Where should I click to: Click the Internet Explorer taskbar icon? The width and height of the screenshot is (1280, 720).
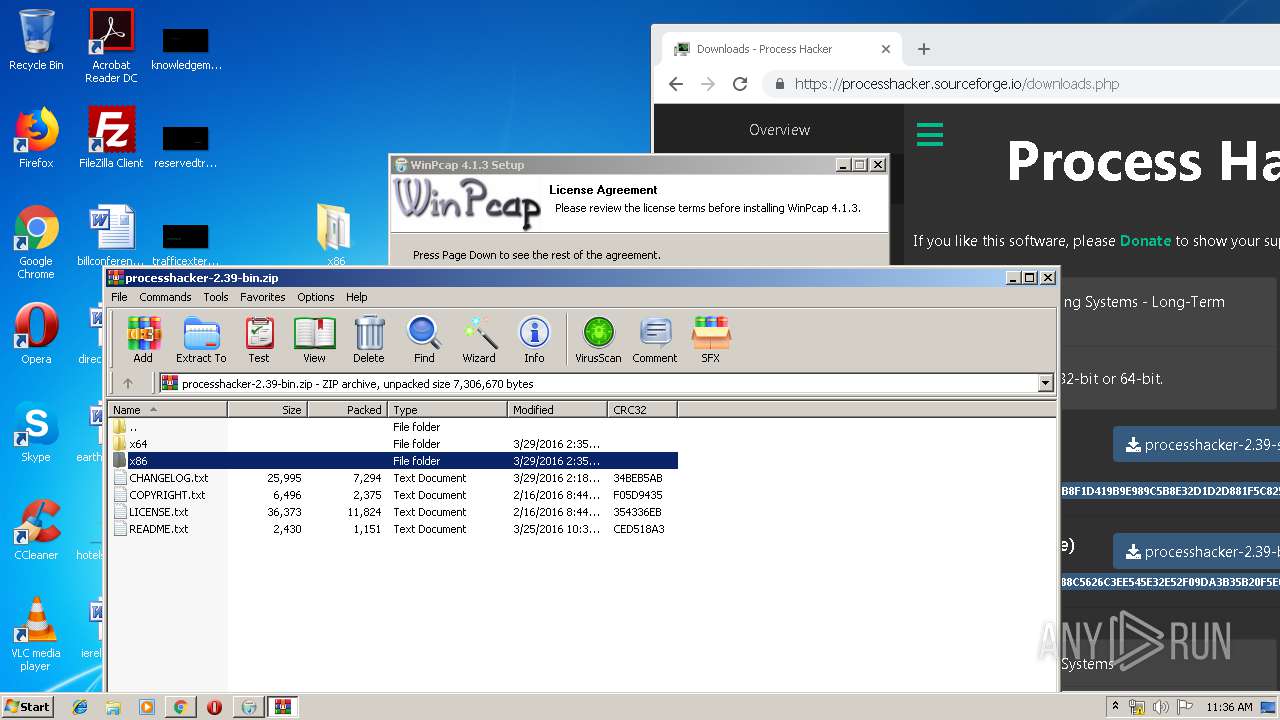[x=80, y=707]
